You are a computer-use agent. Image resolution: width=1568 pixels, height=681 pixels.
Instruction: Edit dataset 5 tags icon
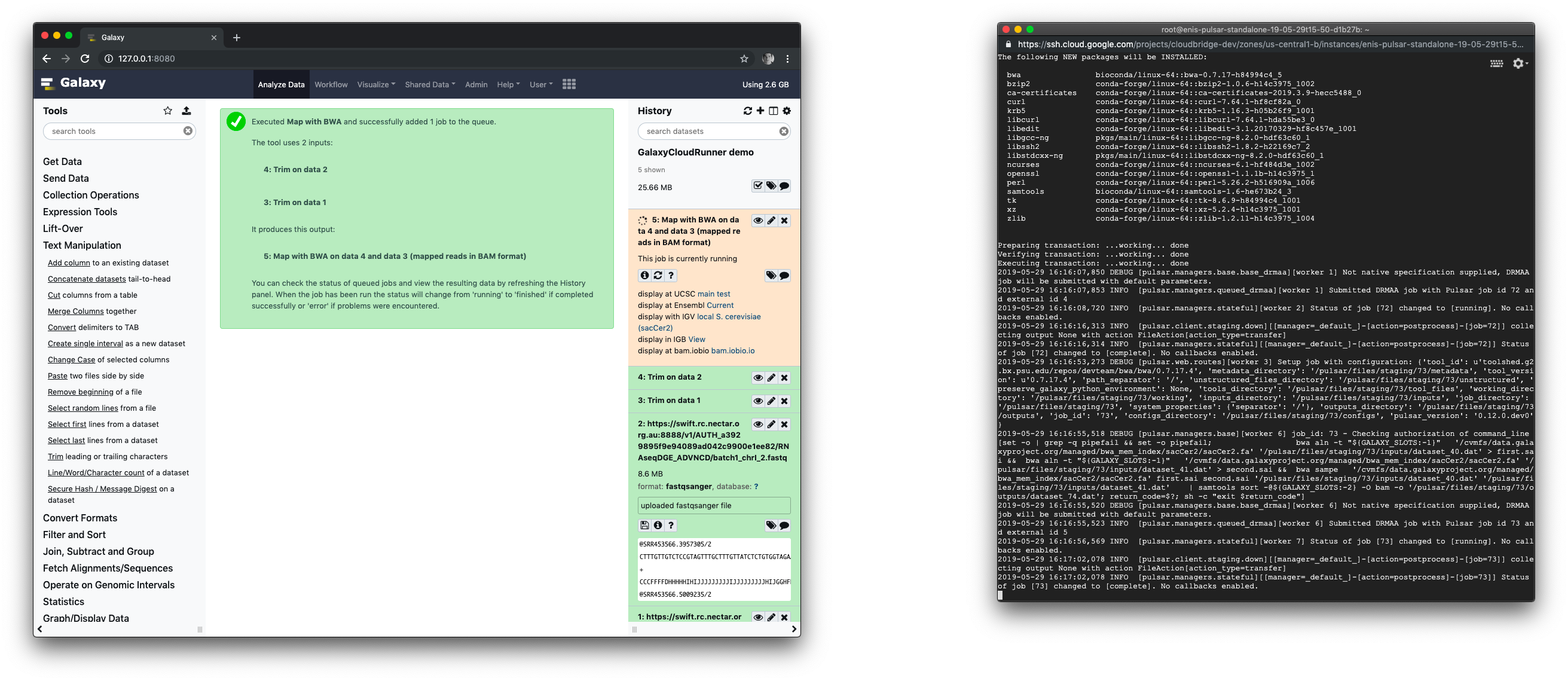pyautogui.click(x=771, y=275)
